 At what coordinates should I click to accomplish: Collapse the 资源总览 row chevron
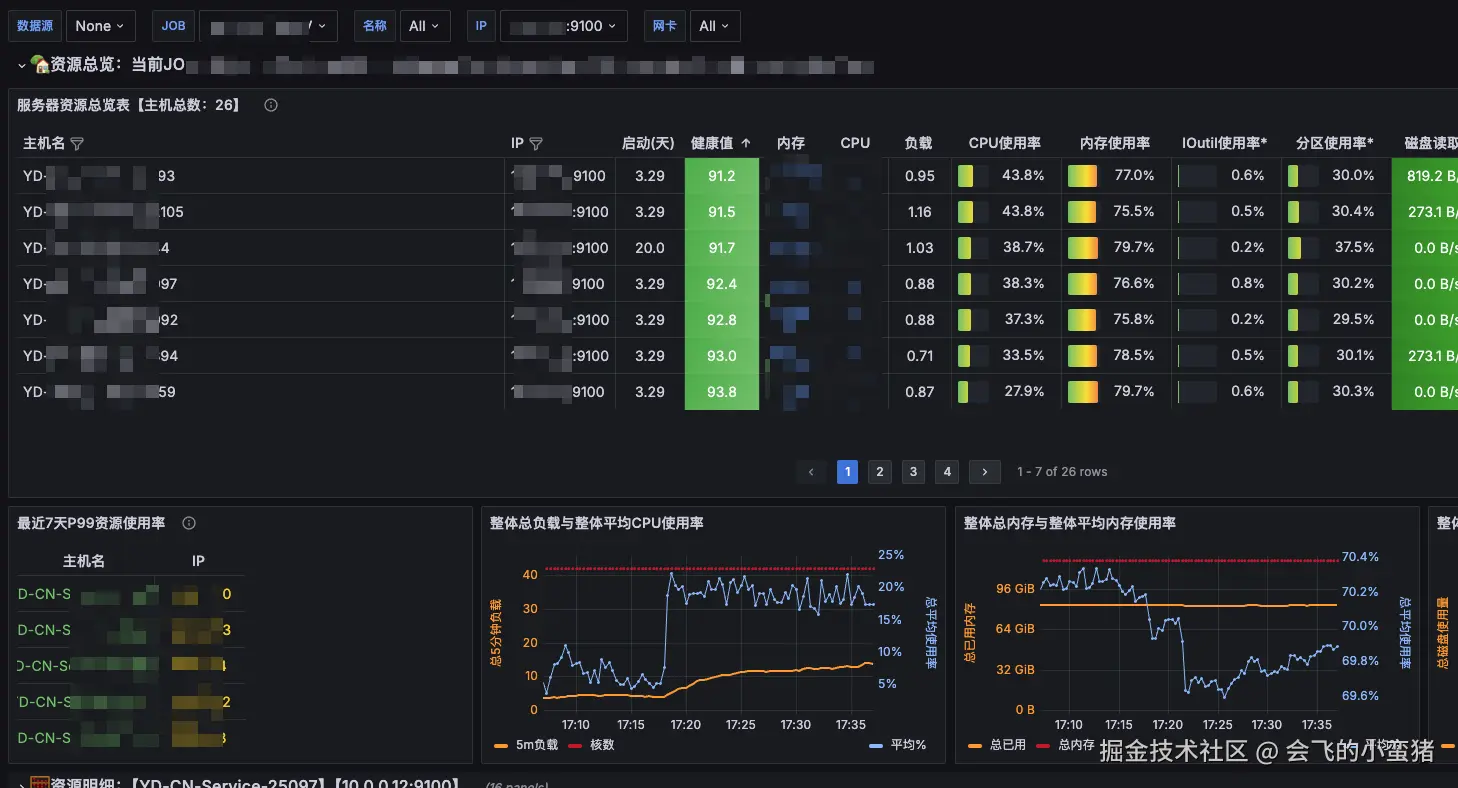pyautogui.click(x=21, y=66)
